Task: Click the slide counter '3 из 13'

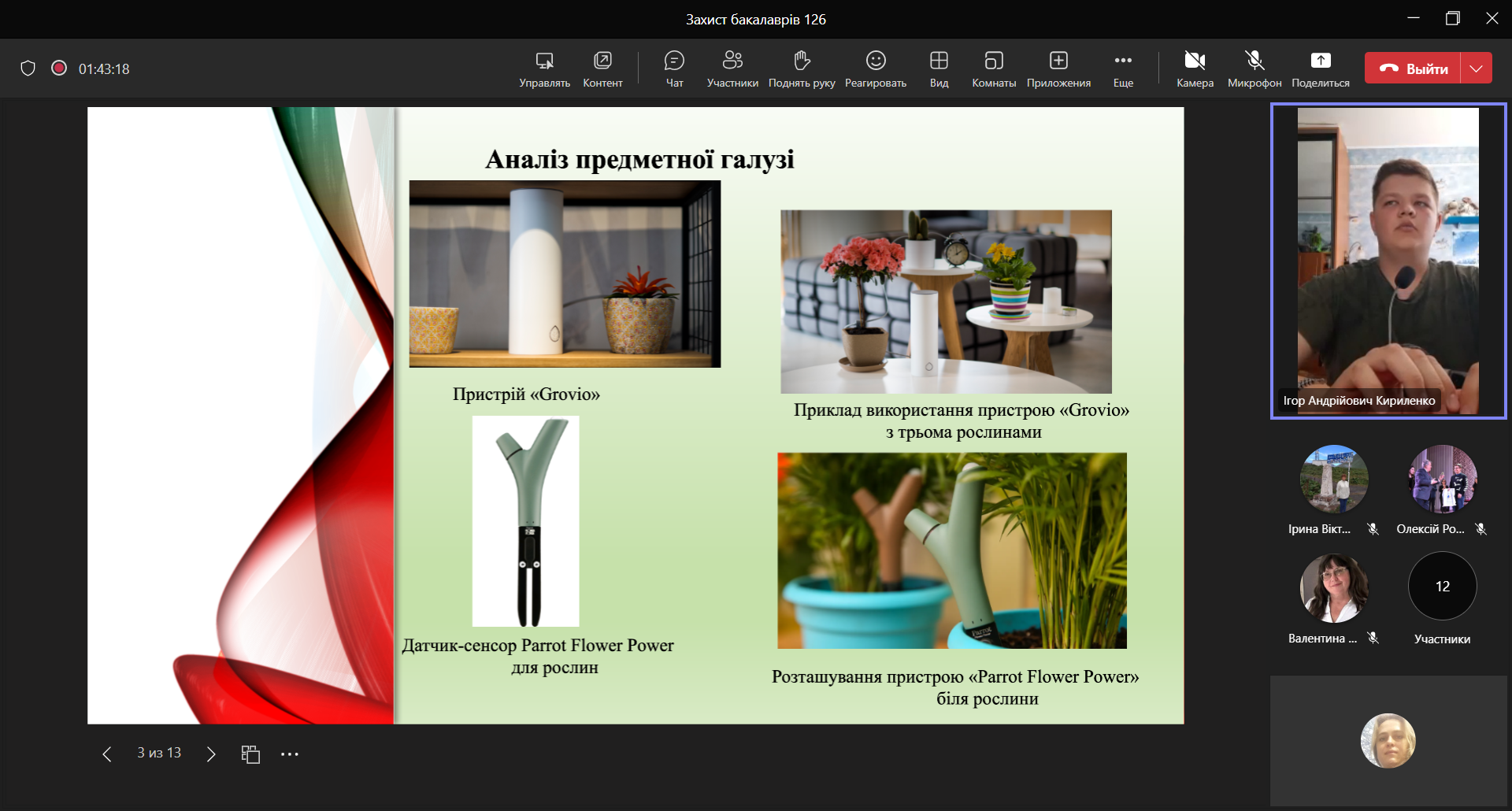Action: pos(159,753)
